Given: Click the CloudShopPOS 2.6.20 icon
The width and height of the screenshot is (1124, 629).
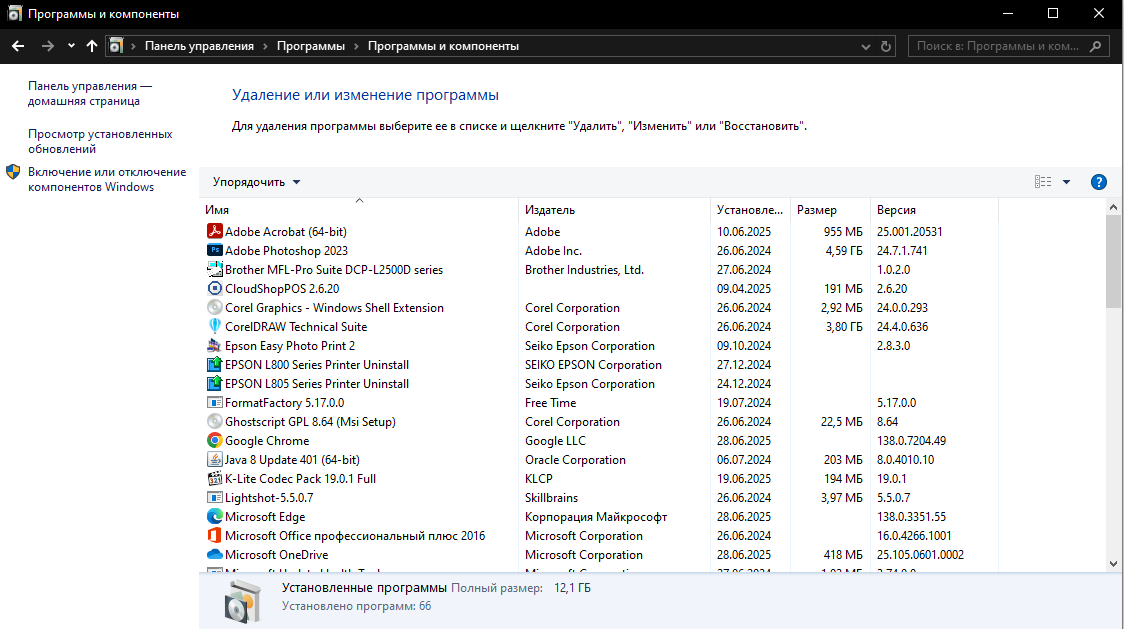Looking at the screenshot, I should (x=214, y=288).
